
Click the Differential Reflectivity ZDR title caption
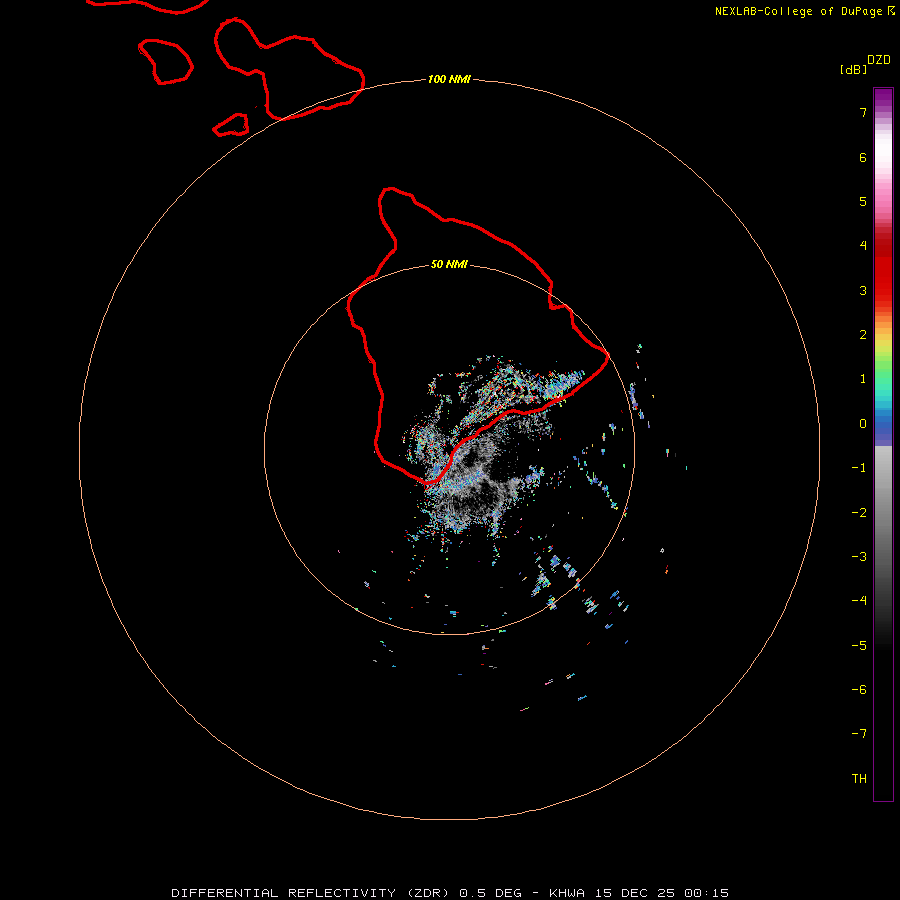[450, 893]
